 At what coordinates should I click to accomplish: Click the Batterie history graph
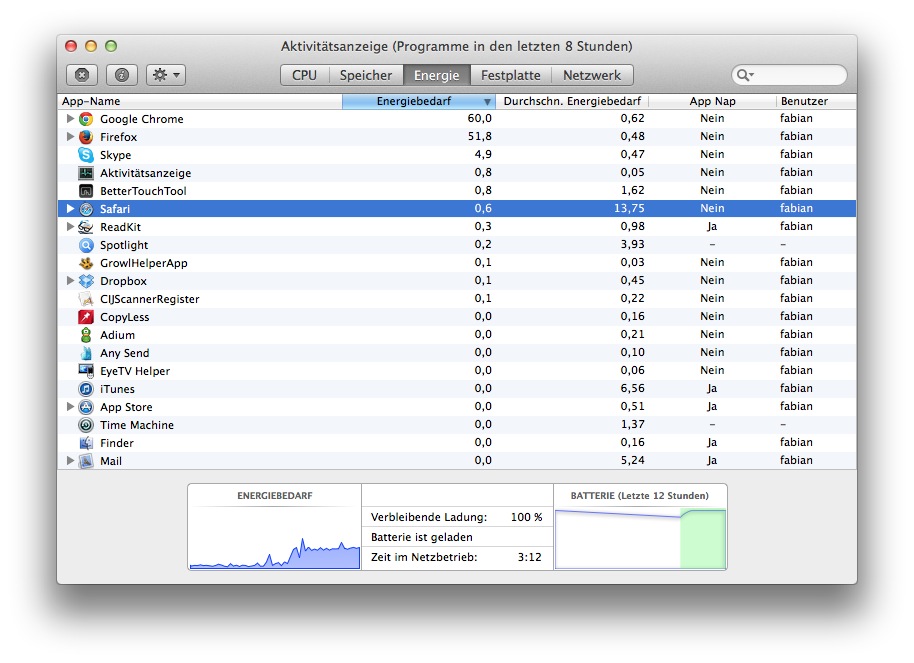640,537
